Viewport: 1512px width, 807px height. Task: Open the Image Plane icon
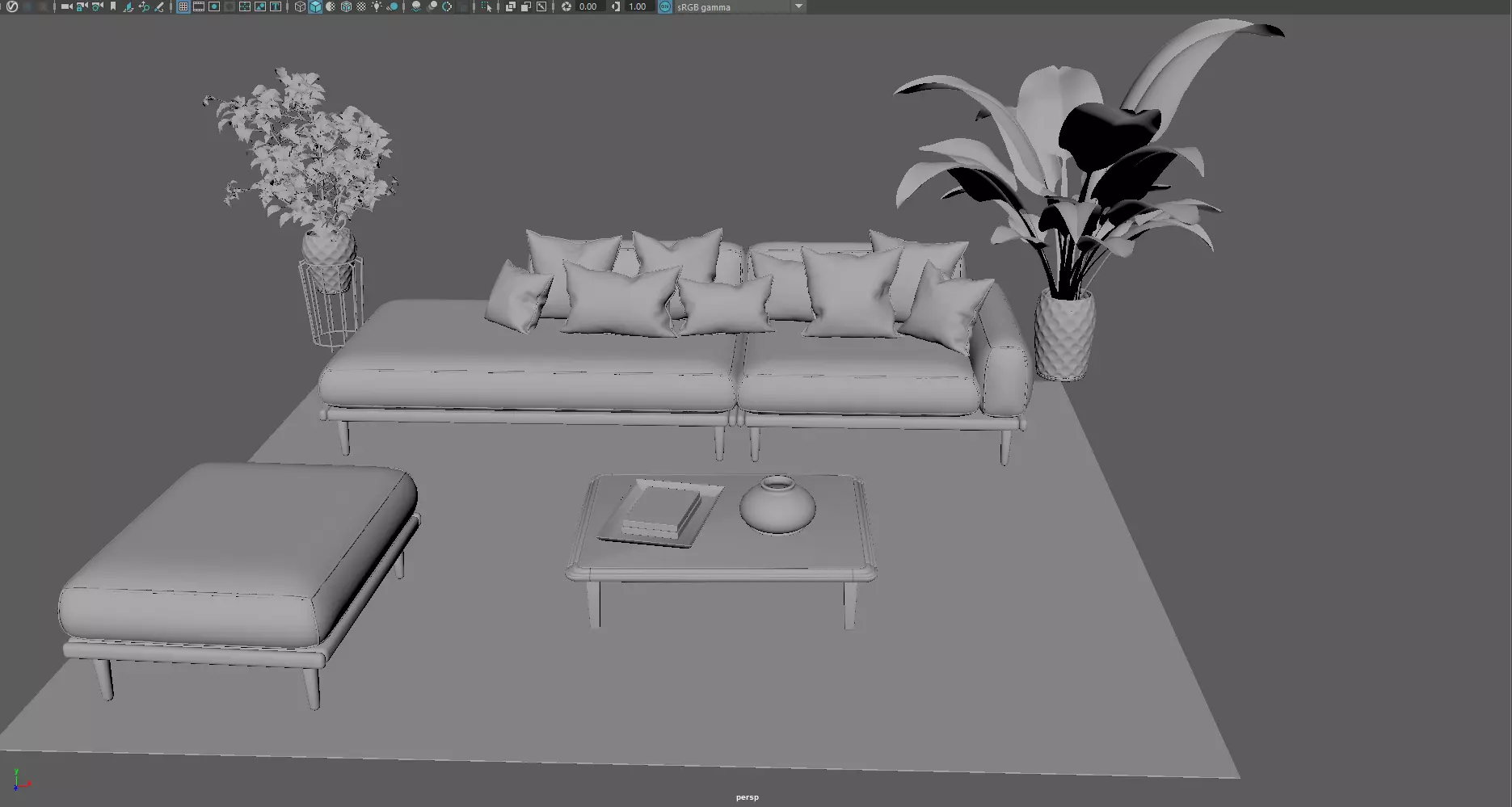click(128, 6)
